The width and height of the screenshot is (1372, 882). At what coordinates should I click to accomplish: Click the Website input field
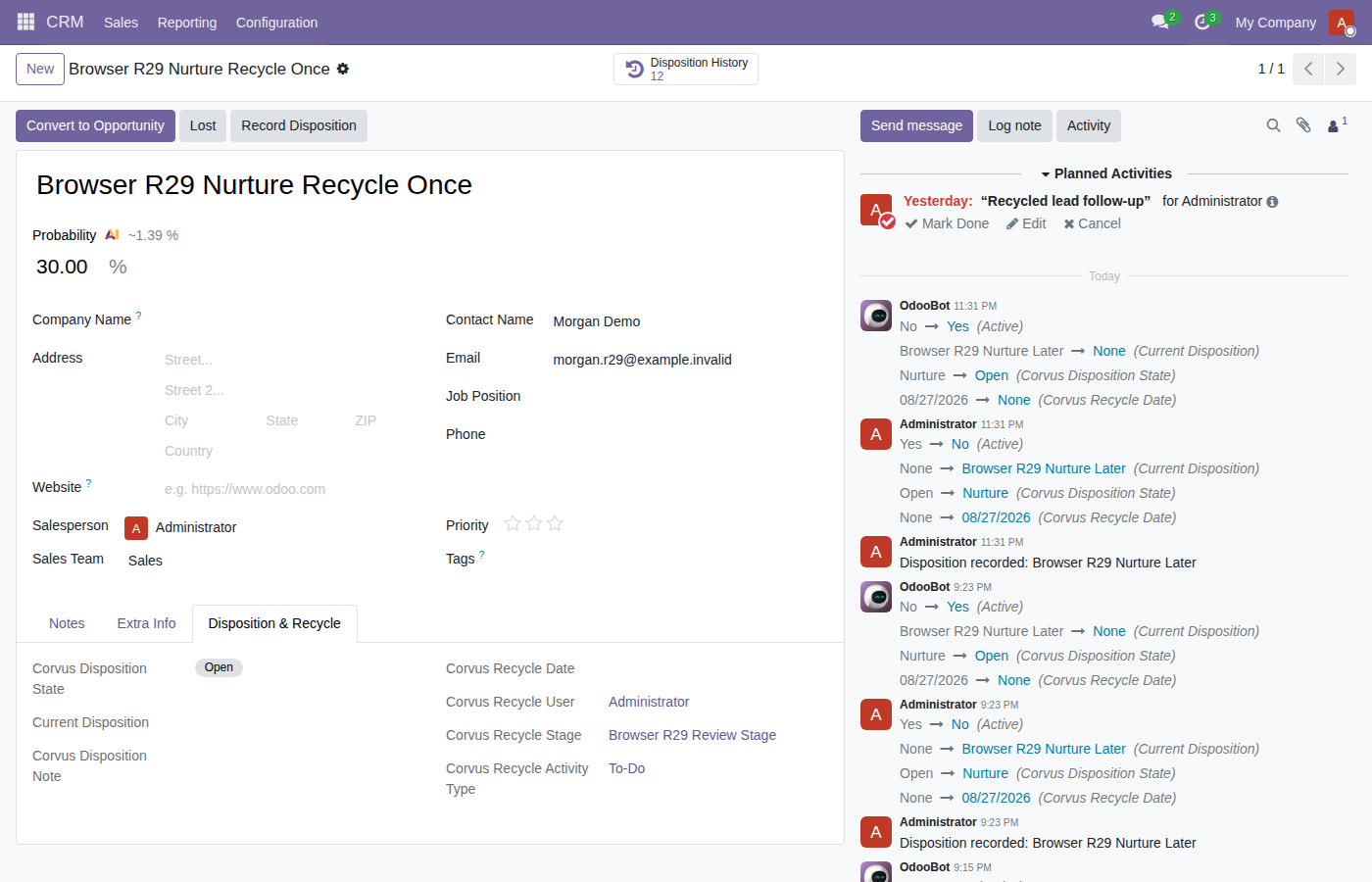point(290,489)
